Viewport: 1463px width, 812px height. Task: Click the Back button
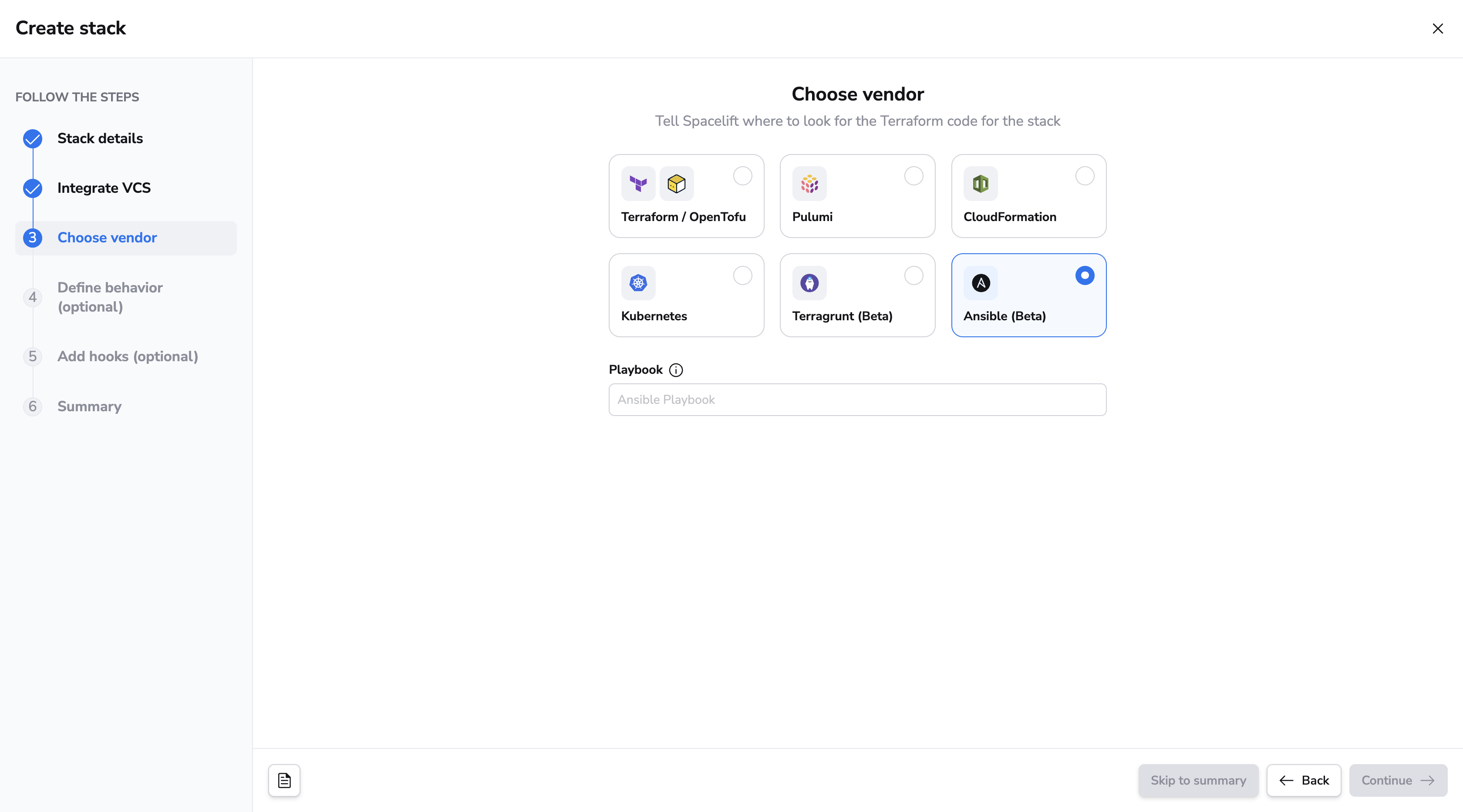[x=1303, y=780]
